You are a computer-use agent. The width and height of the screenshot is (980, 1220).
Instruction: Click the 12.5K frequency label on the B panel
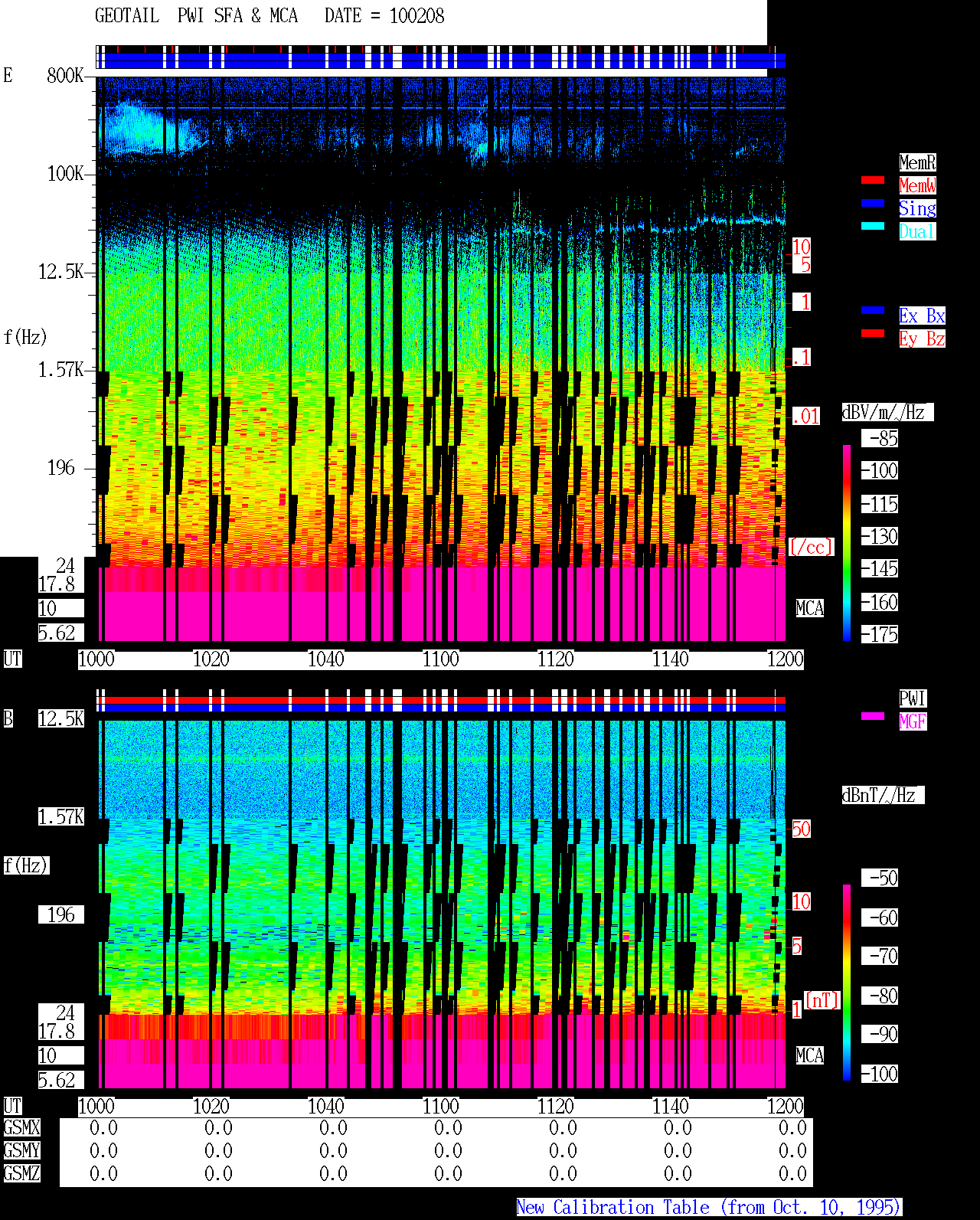coord(61,718)
